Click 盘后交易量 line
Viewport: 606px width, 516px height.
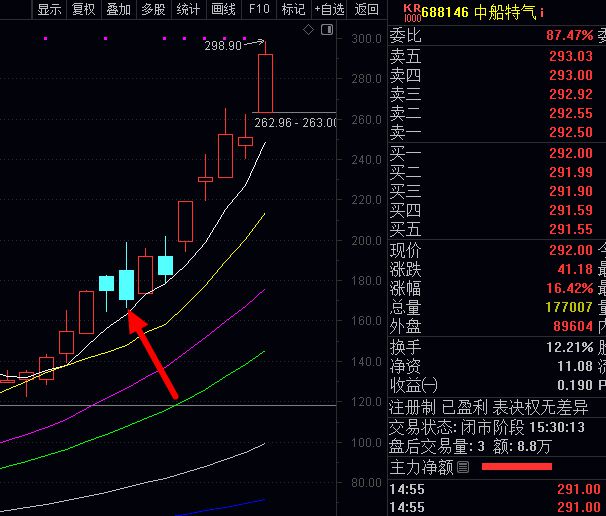point(470,446)
